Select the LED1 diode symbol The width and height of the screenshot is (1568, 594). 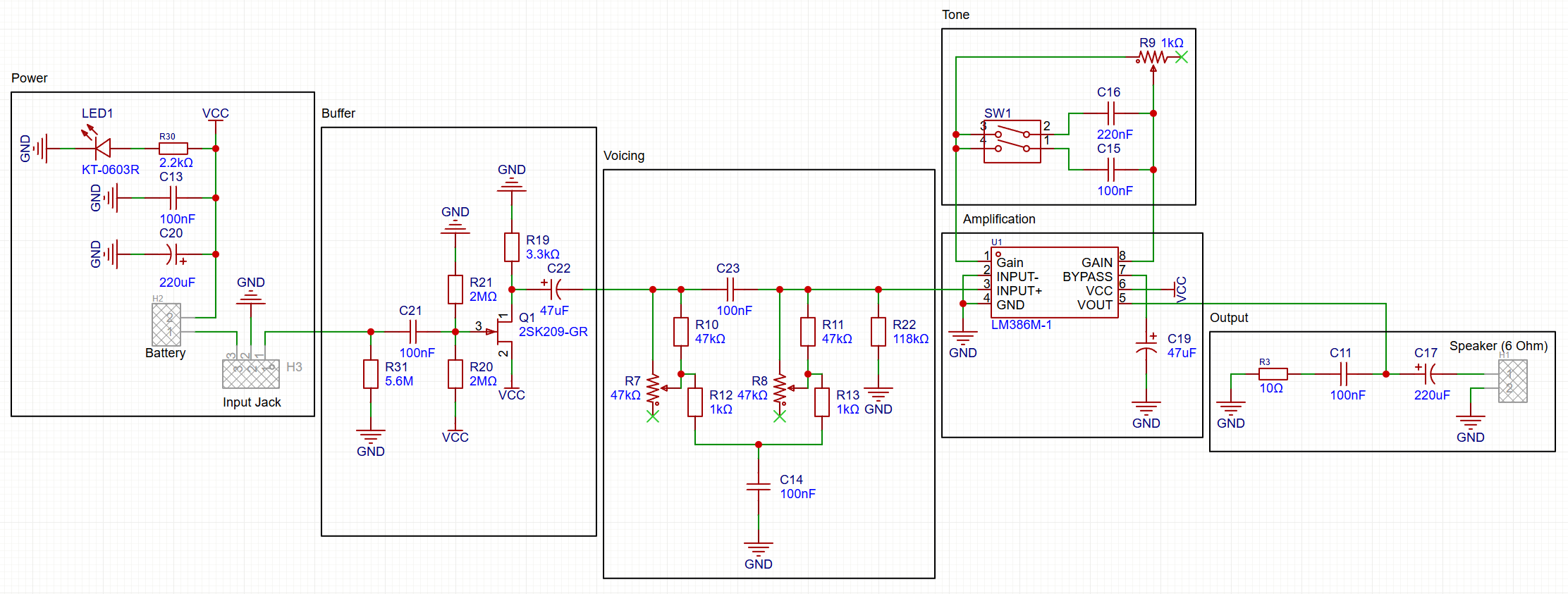click(x=103, y=148)
